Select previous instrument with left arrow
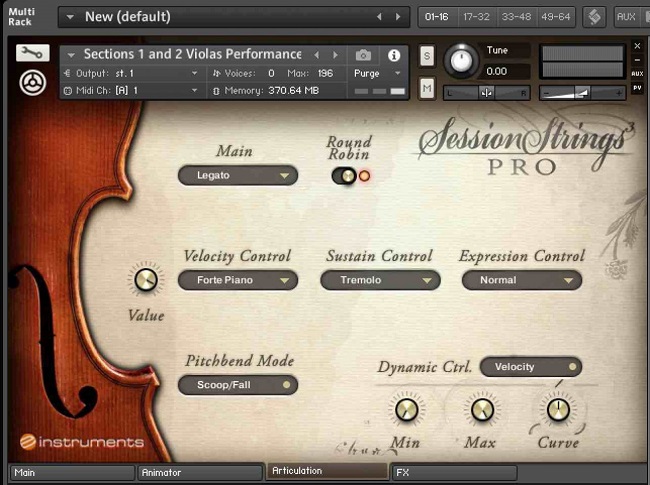This screenshot has height=485, width=650. (x=317, y=55)
